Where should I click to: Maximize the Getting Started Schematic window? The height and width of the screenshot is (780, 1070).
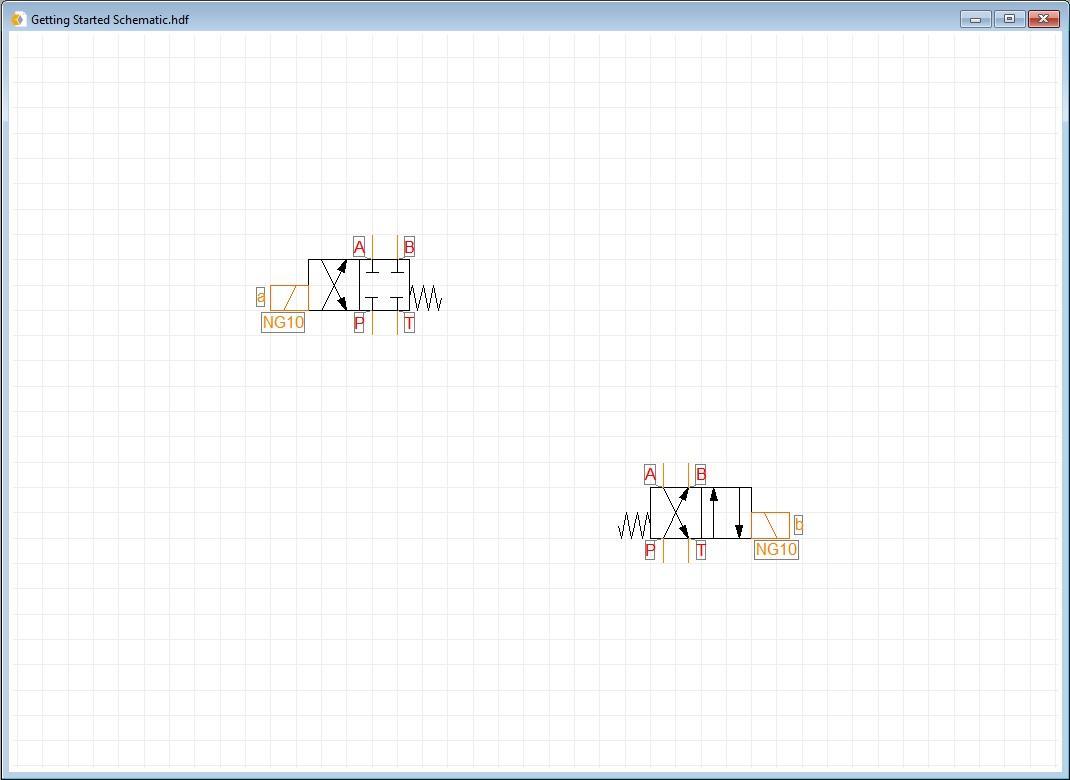coord(1009,19)
